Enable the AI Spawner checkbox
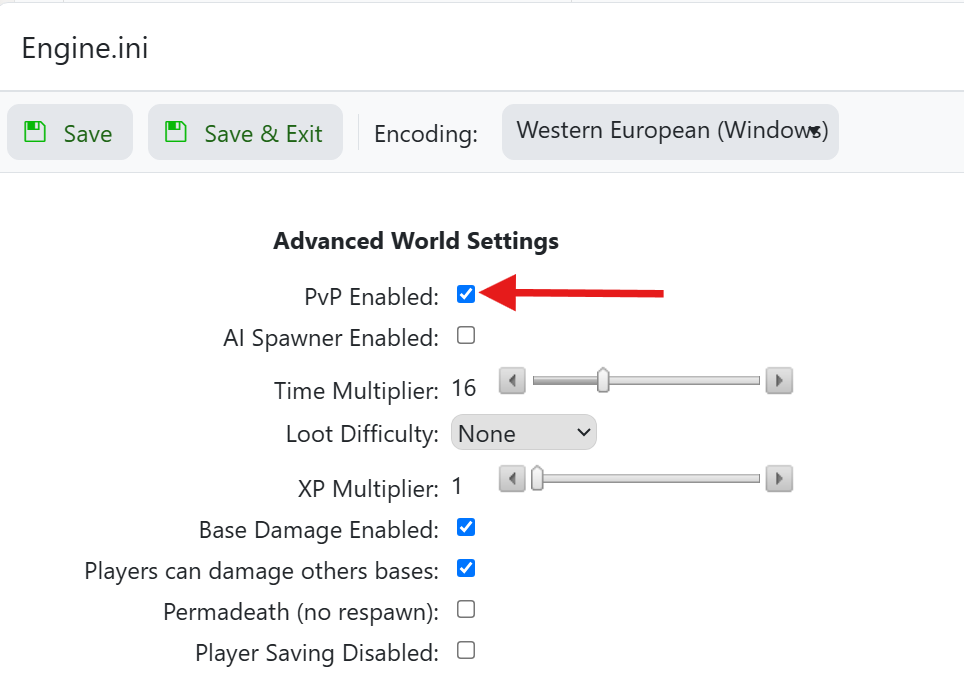 tap(466, 336)
